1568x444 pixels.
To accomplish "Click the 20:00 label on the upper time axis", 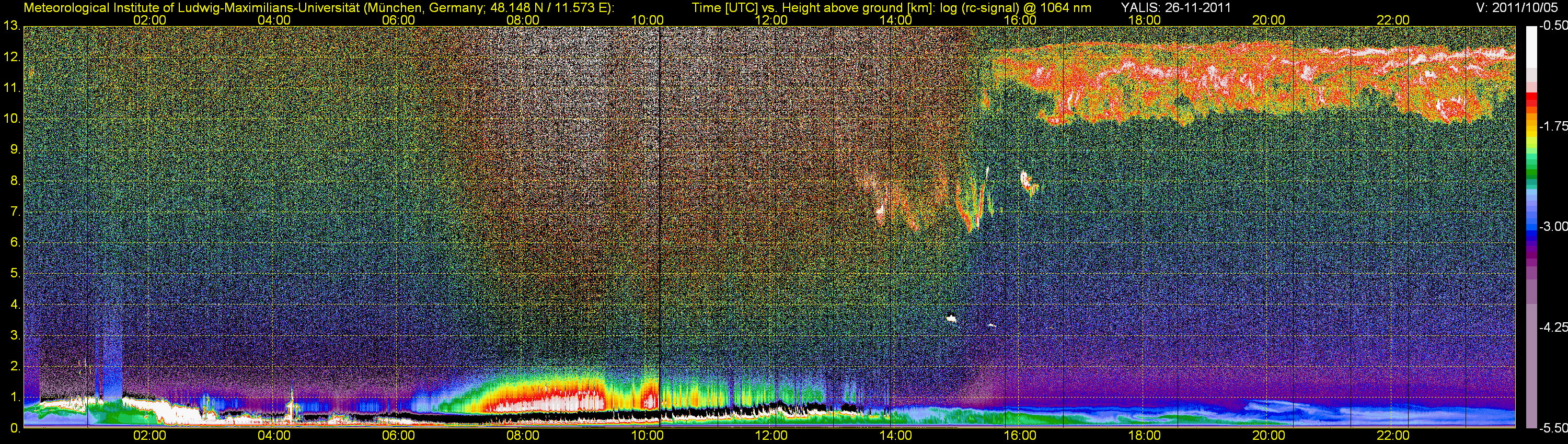I will 1269,20.
